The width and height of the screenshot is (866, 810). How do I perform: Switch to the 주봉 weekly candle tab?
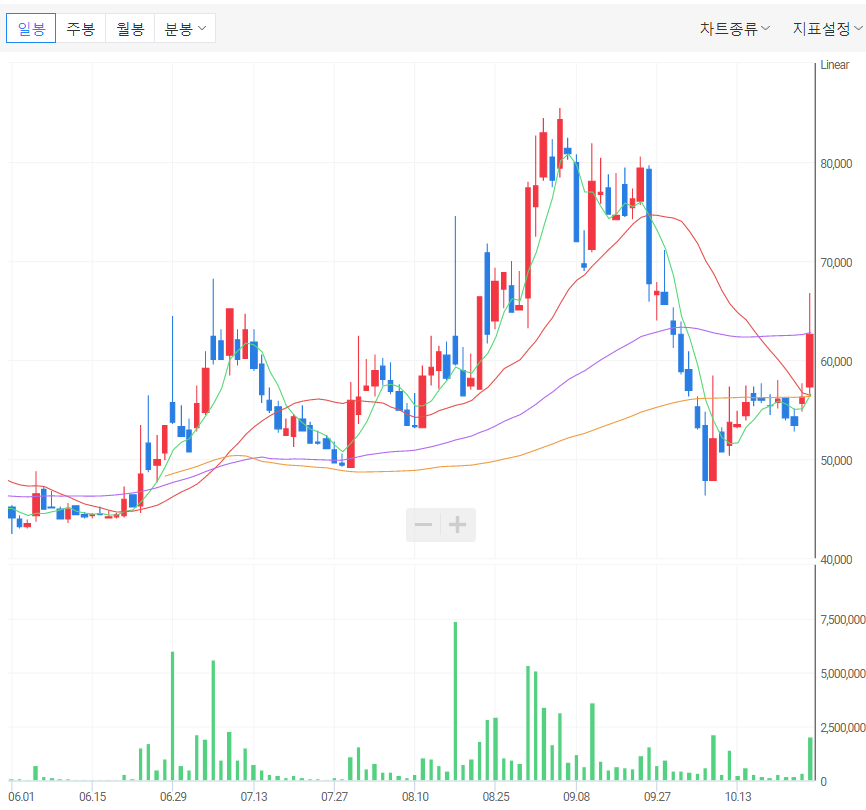pyautogui.click(x=81, y=28)
